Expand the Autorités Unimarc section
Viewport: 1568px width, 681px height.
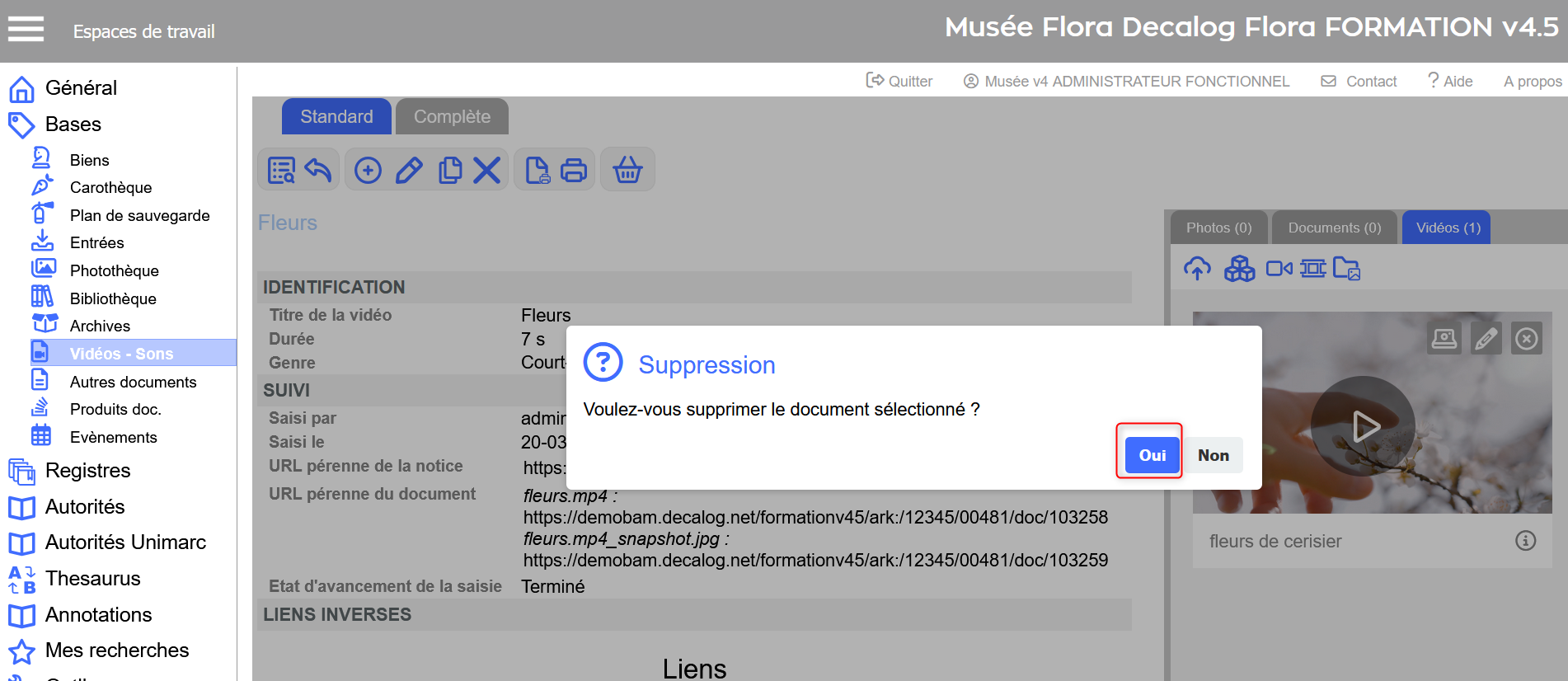(125, 542)
